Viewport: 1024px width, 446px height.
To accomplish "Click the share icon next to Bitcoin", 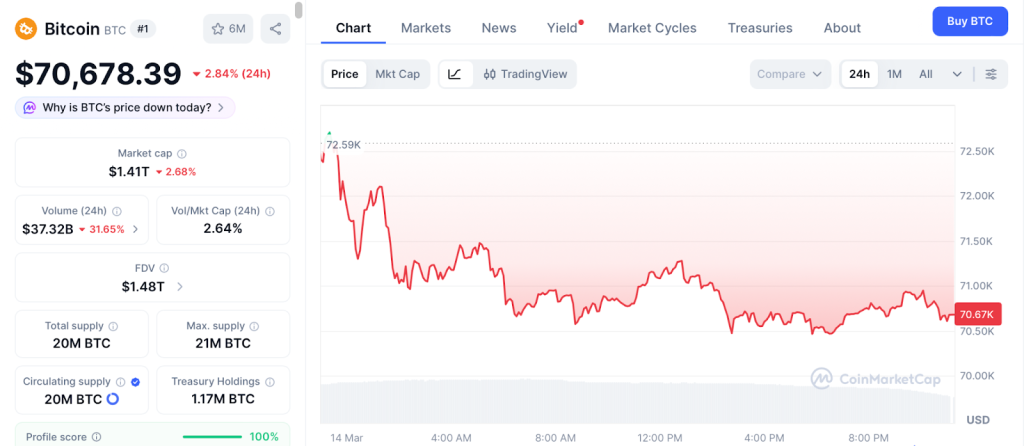I will (x=274, y=29).
